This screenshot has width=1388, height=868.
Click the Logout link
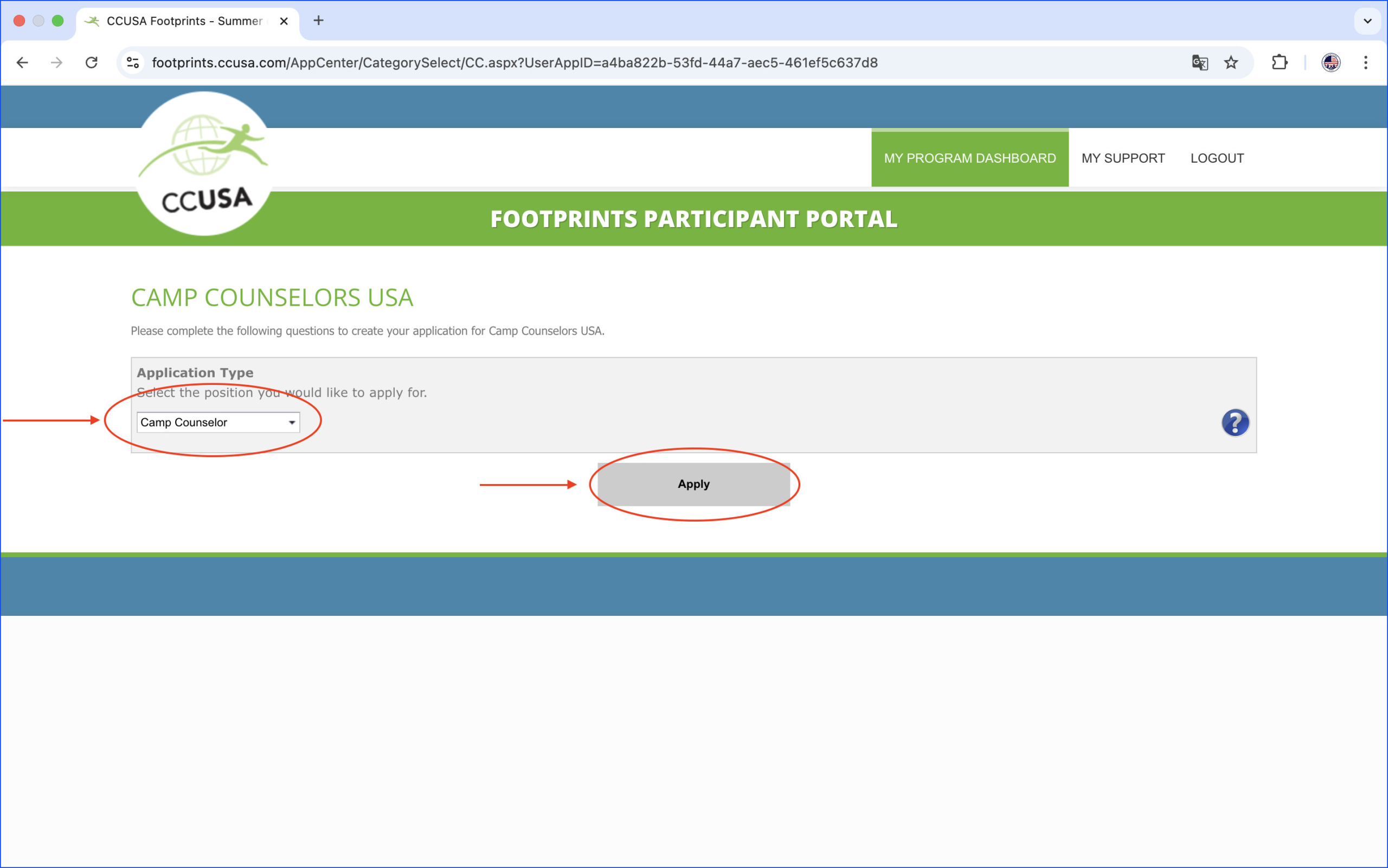(x=1217, y=158)
